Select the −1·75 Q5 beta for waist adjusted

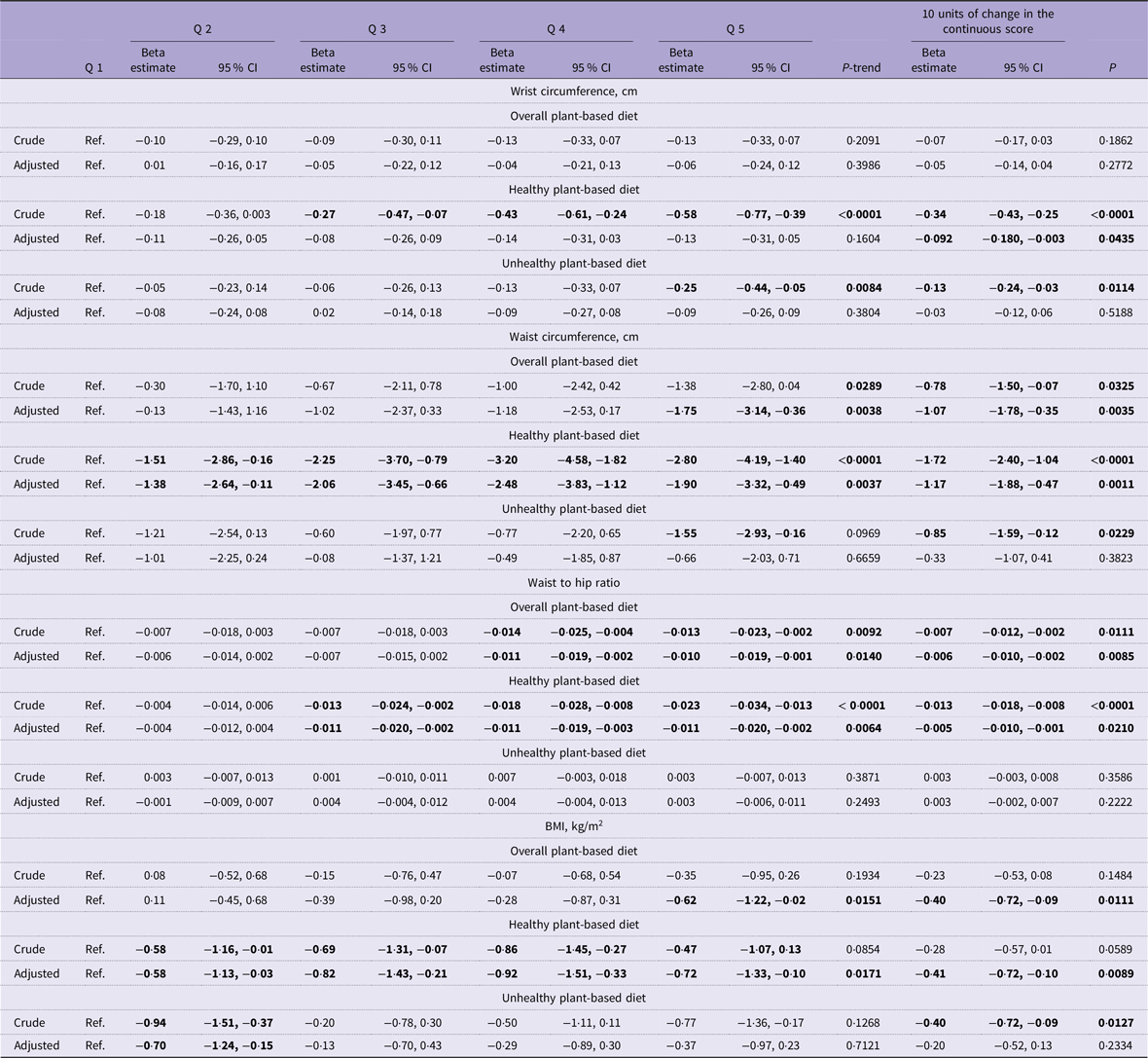click(x=681, y=411)
